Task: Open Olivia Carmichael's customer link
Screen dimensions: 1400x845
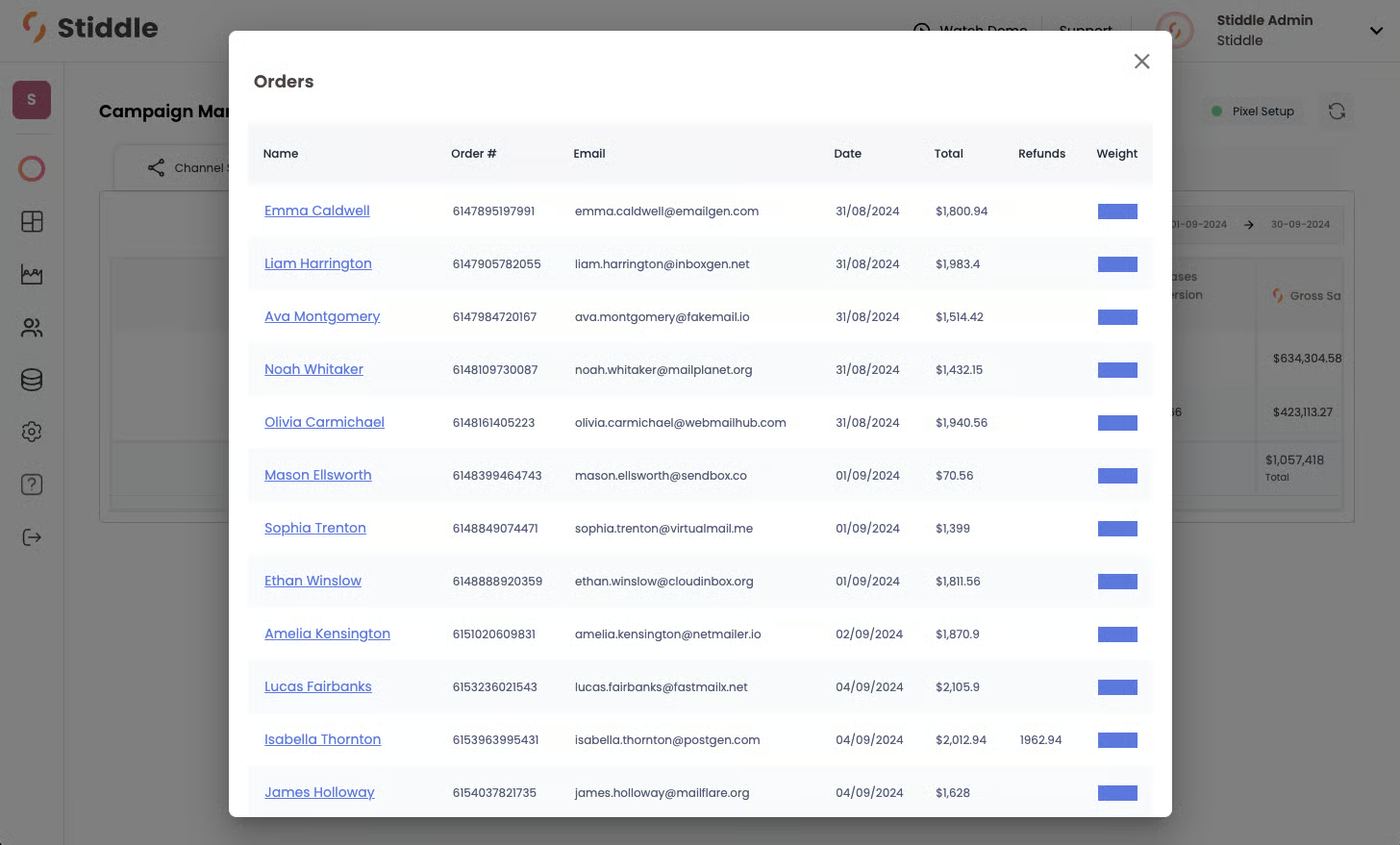Action: coord(324,422)
